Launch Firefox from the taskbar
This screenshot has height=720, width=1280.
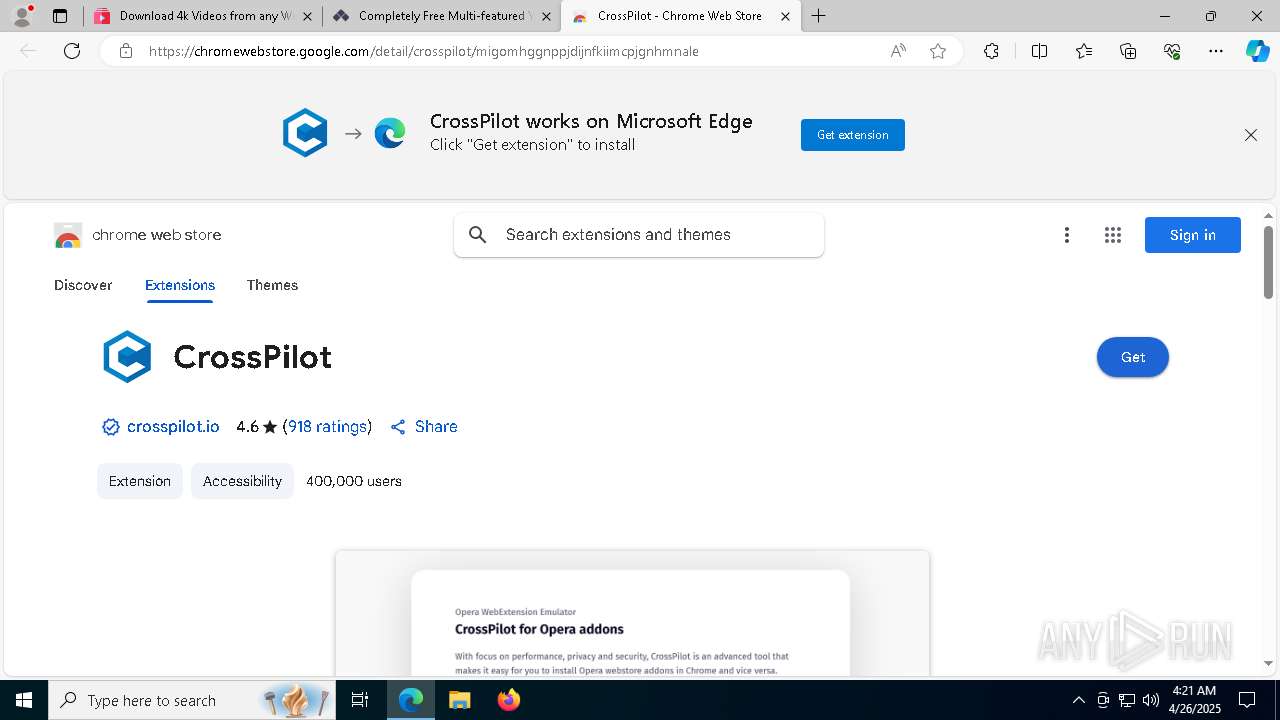[x=508, y=700]
